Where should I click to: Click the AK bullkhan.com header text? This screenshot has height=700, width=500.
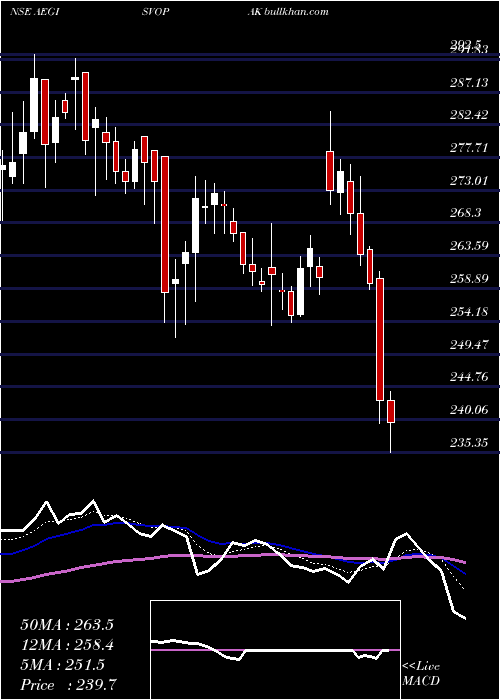click(x=288, y=12)
